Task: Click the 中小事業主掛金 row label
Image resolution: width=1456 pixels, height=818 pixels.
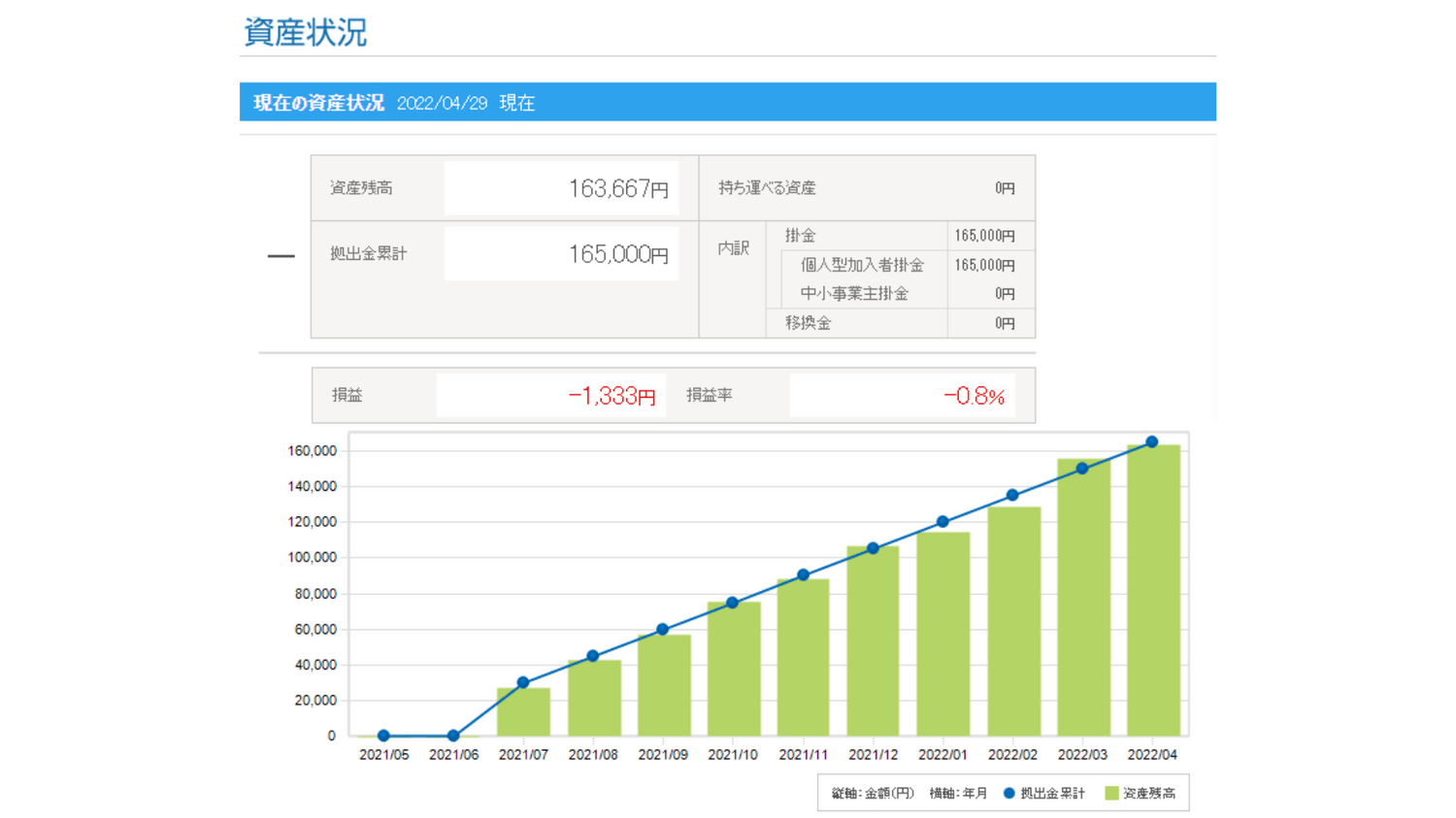Action: tap(854, 293)
